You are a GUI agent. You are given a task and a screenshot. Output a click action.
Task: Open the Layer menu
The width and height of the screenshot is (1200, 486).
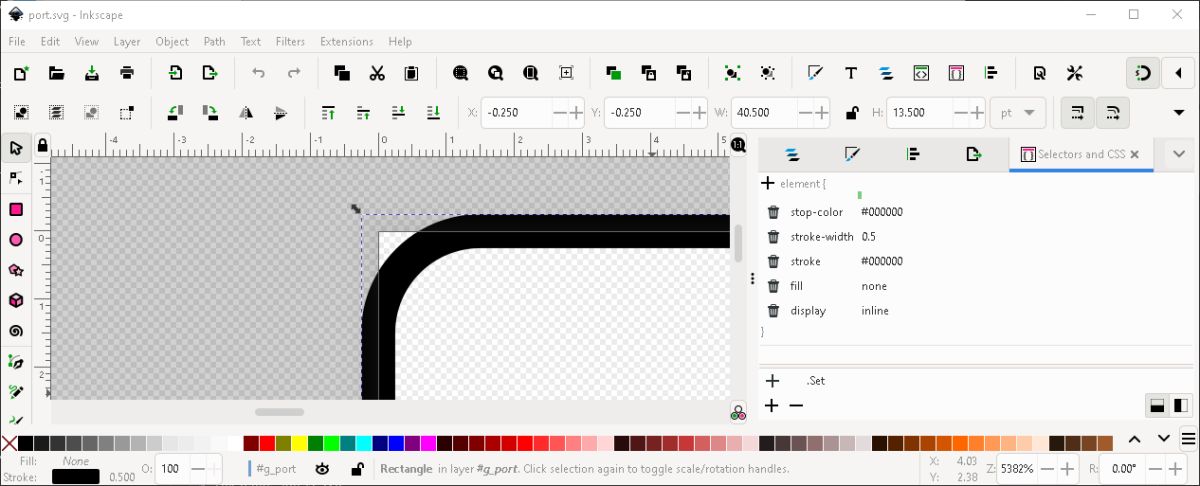click(x=127, y=41)
